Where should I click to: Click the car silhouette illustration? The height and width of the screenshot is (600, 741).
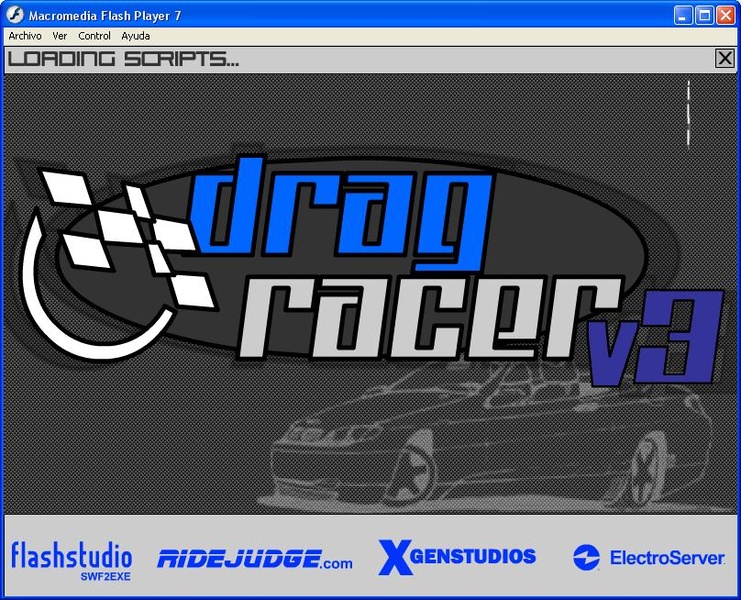tap(480, 440)
